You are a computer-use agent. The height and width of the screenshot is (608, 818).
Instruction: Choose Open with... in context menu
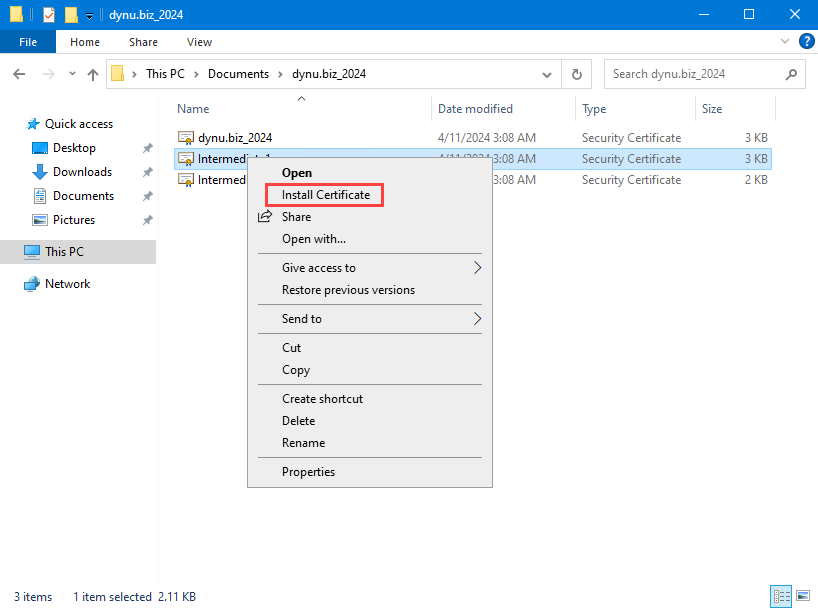pyautogui.click(x=314, y=239)
